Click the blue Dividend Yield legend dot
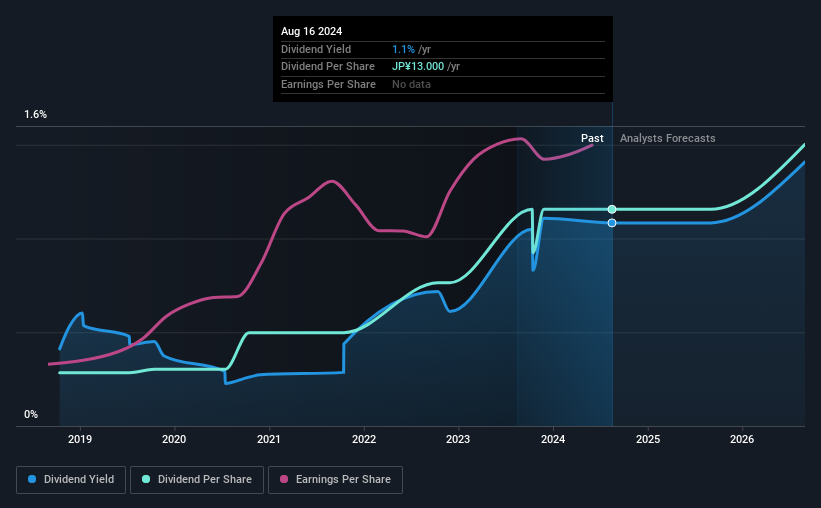 (x=32, y=479)
